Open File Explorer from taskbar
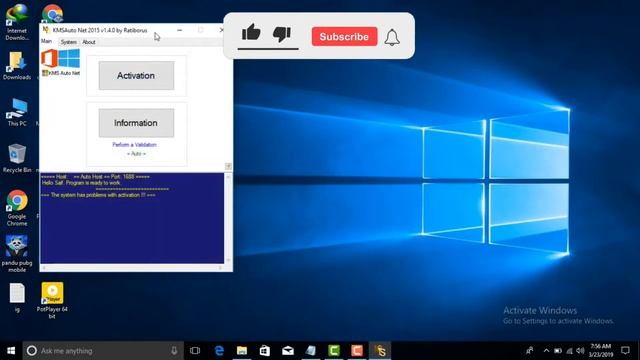 point(242,351)
